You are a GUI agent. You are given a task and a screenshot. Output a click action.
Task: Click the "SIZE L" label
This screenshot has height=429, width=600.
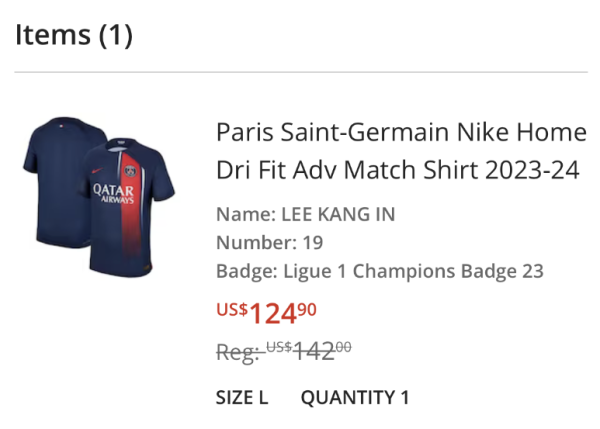[242, 397]
